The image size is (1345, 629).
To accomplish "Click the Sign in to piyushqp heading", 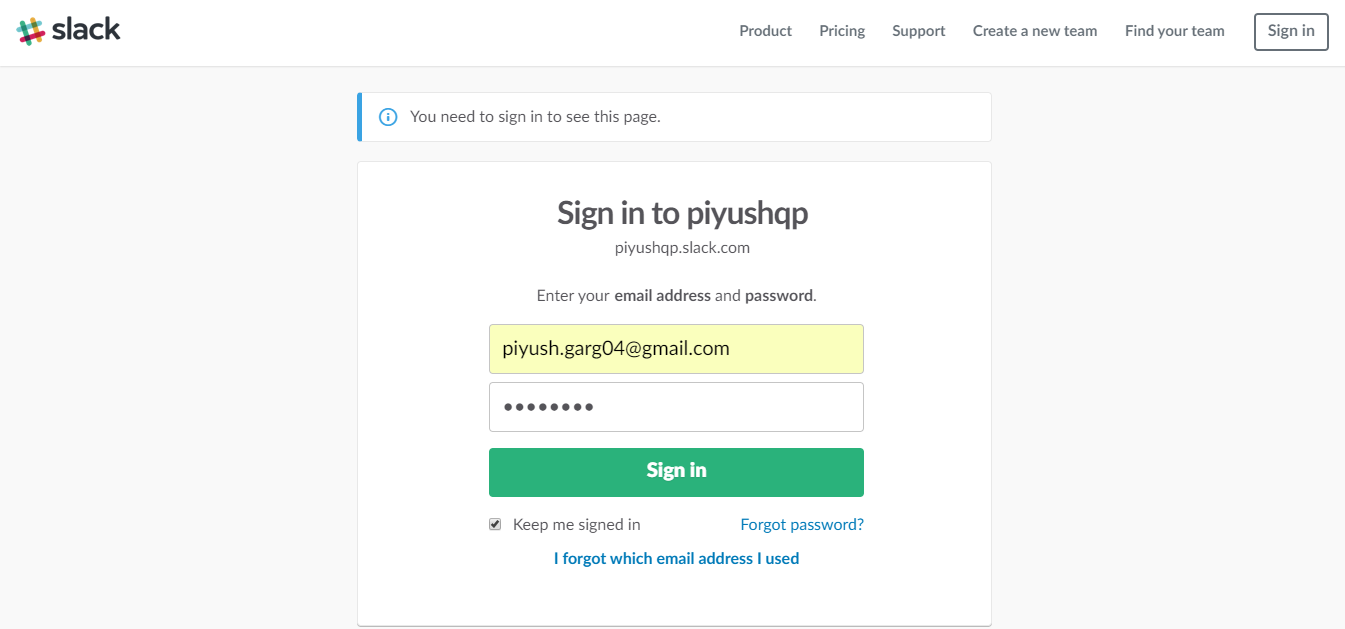I will tap(682, 213).
